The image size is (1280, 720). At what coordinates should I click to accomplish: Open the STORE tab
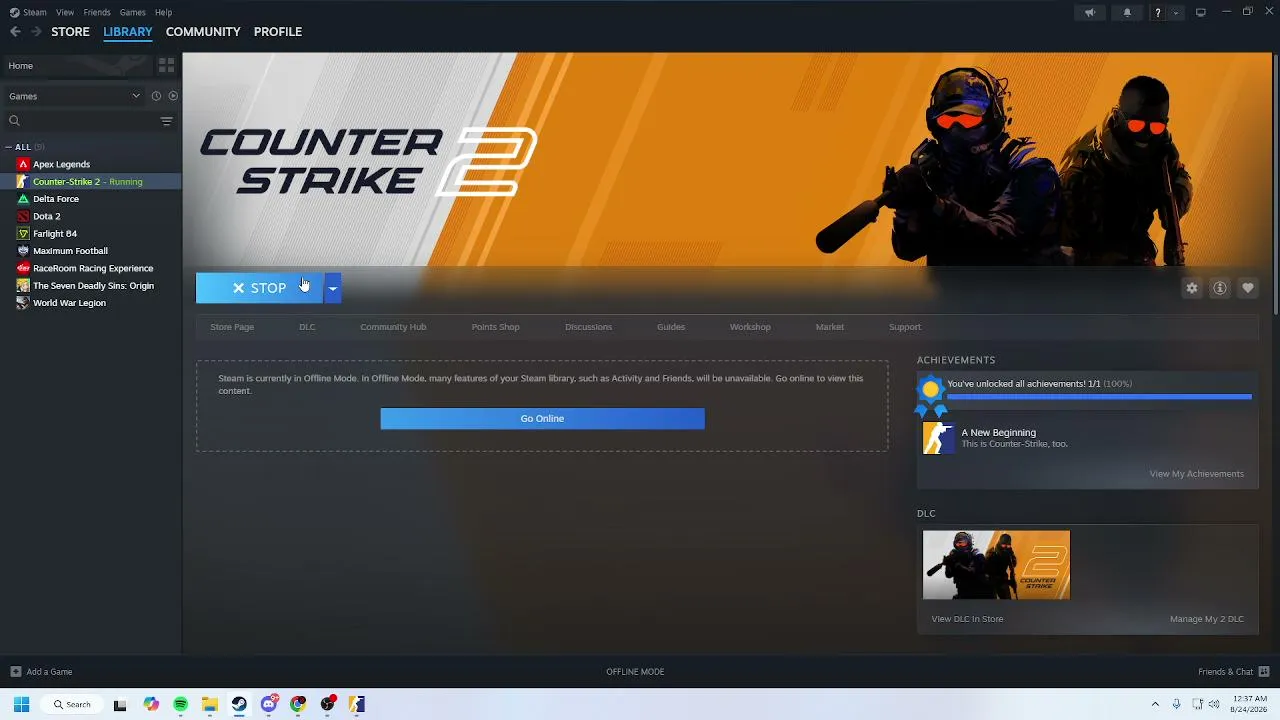pyautogui.click(x=70, y=32)
